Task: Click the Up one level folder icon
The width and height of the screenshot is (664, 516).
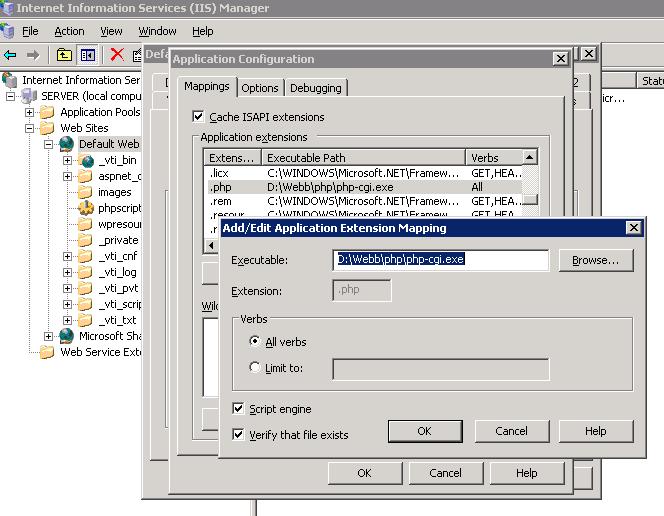Action: tap(64, 55)
